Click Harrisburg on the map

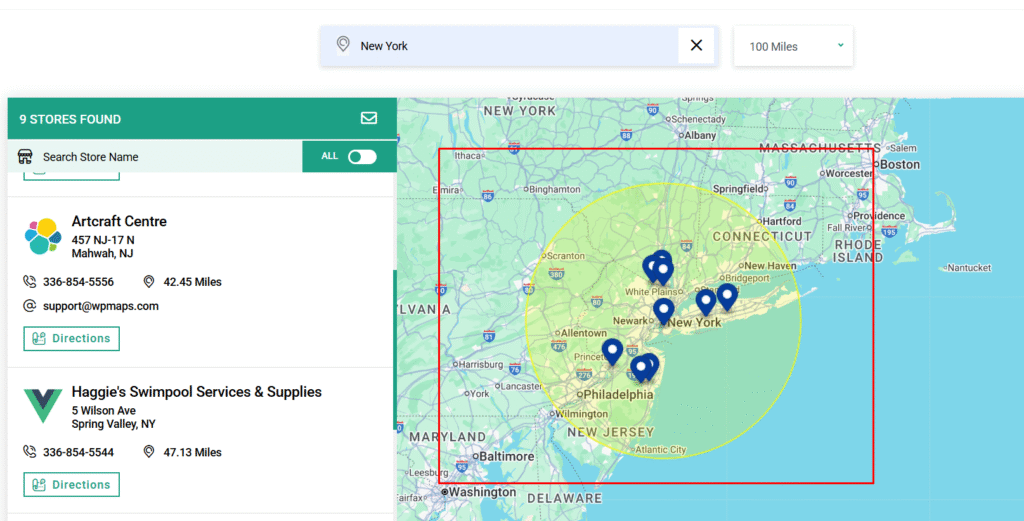point(481,364)
